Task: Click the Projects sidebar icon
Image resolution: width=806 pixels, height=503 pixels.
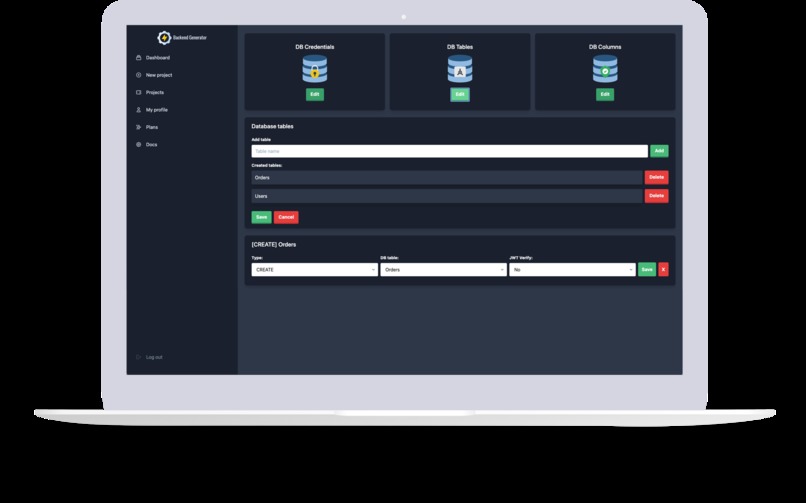Action: point(138,92)
